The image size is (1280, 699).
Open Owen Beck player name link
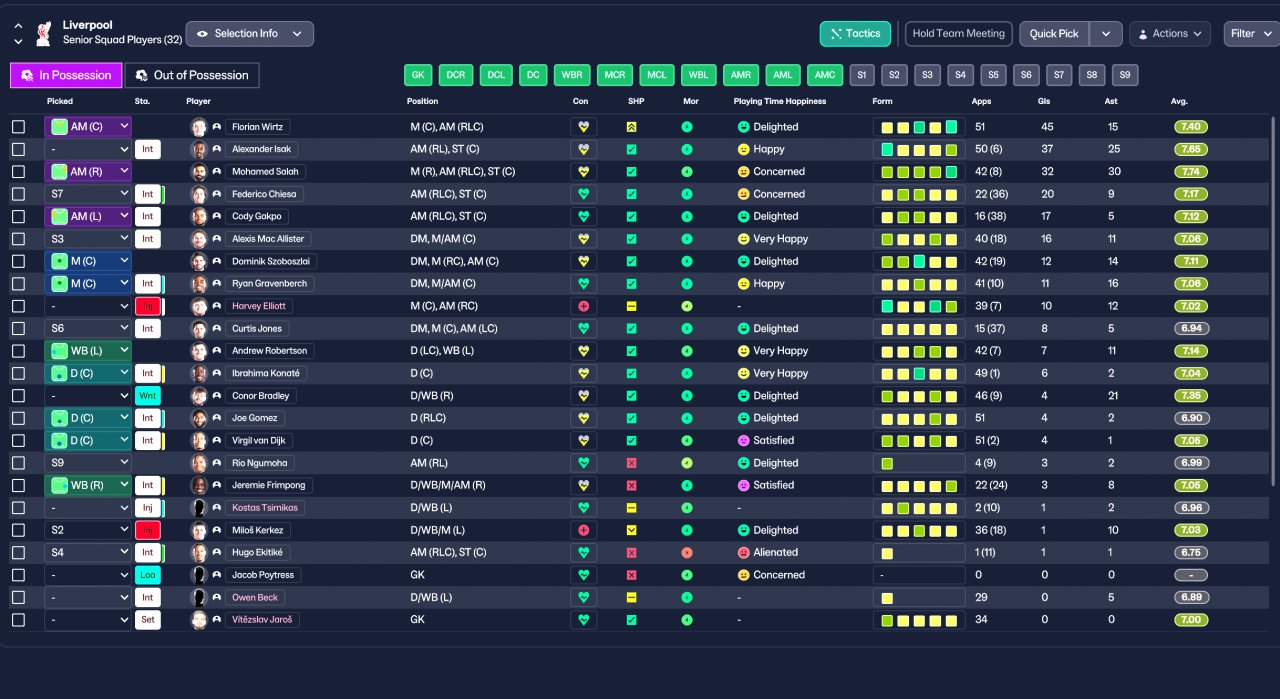[x=255, y=597]
